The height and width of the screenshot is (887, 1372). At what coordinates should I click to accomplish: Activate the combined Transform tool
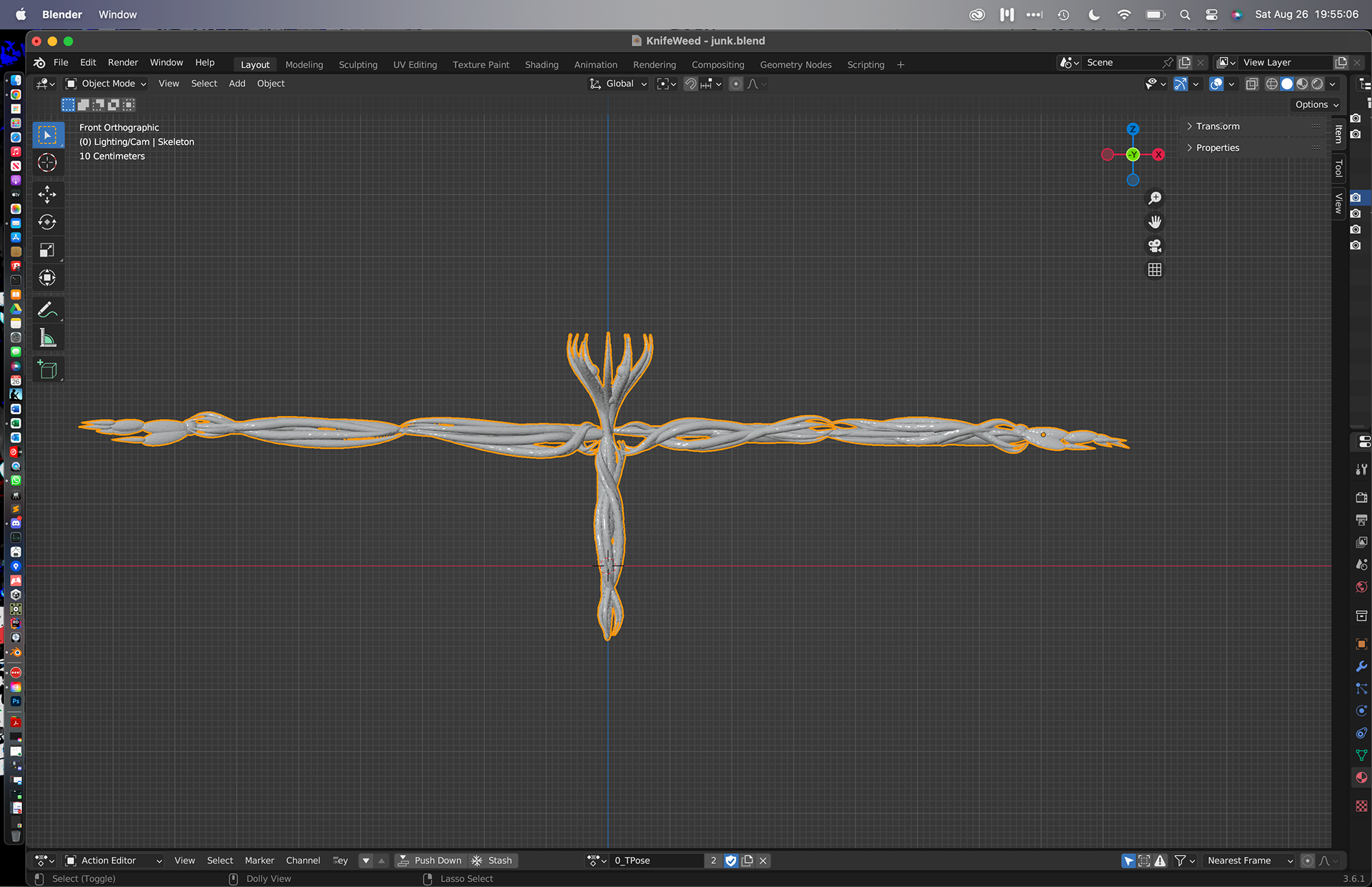point(47,278)
